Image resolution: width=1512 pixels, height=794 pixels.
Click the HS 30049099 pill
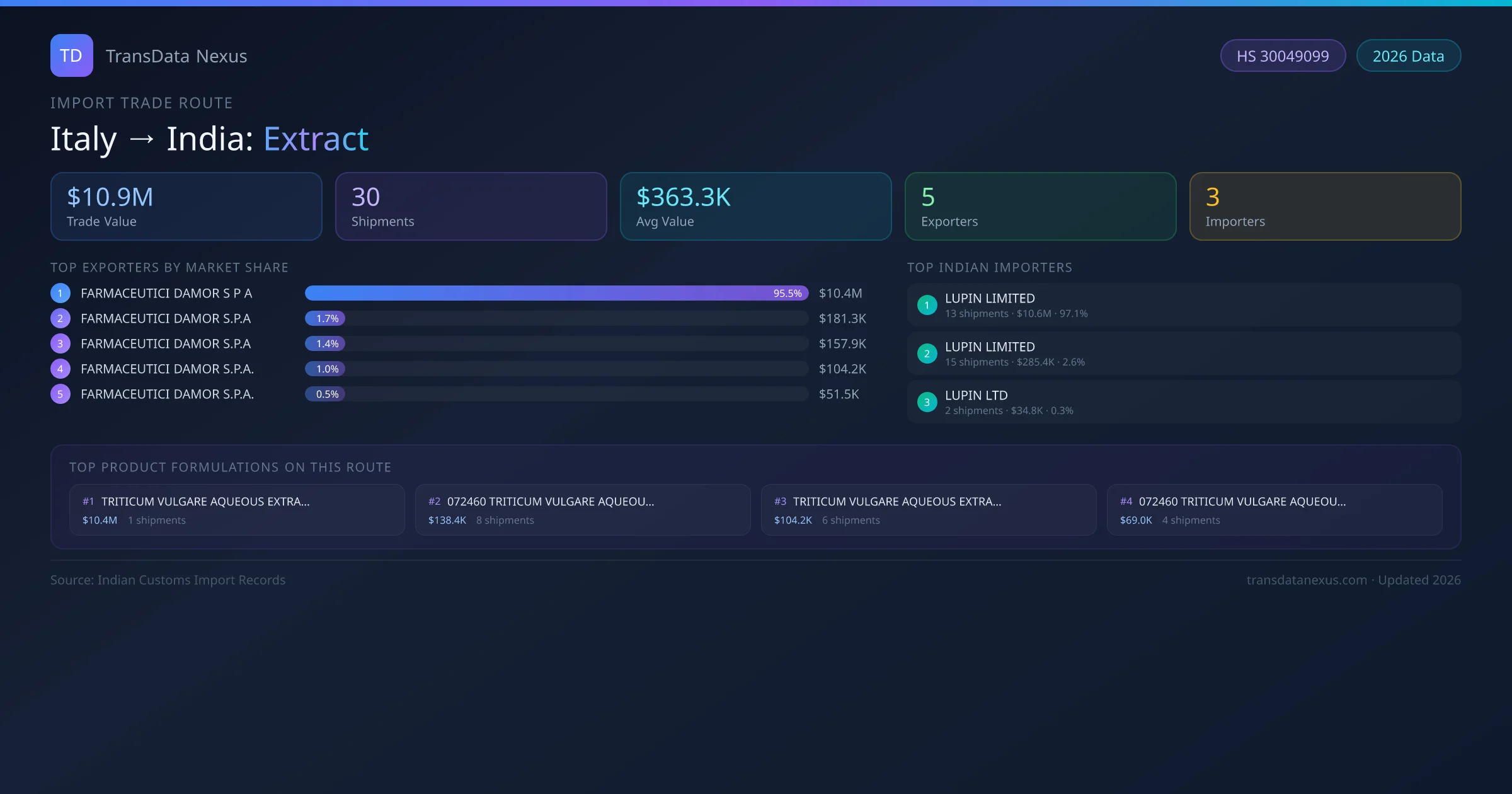tap(1283, 56)
